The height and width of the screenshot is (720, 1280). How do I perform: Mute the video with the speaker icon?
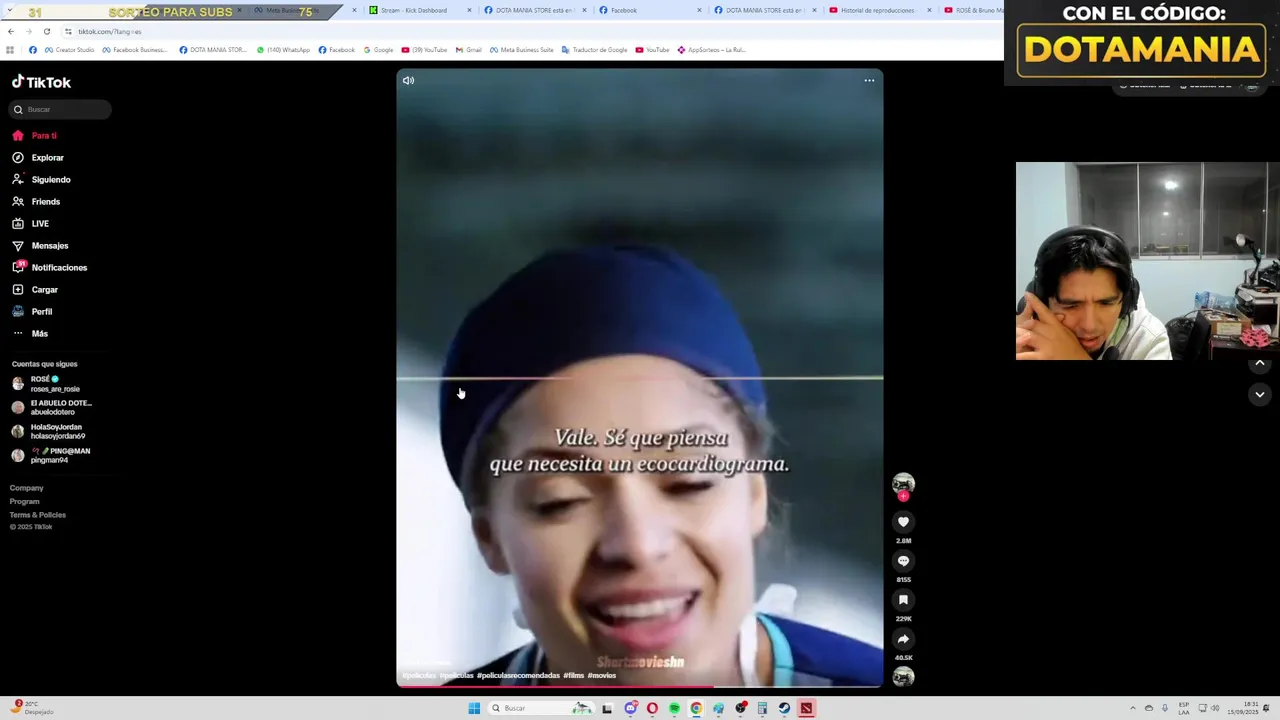(x=408, y=80)
